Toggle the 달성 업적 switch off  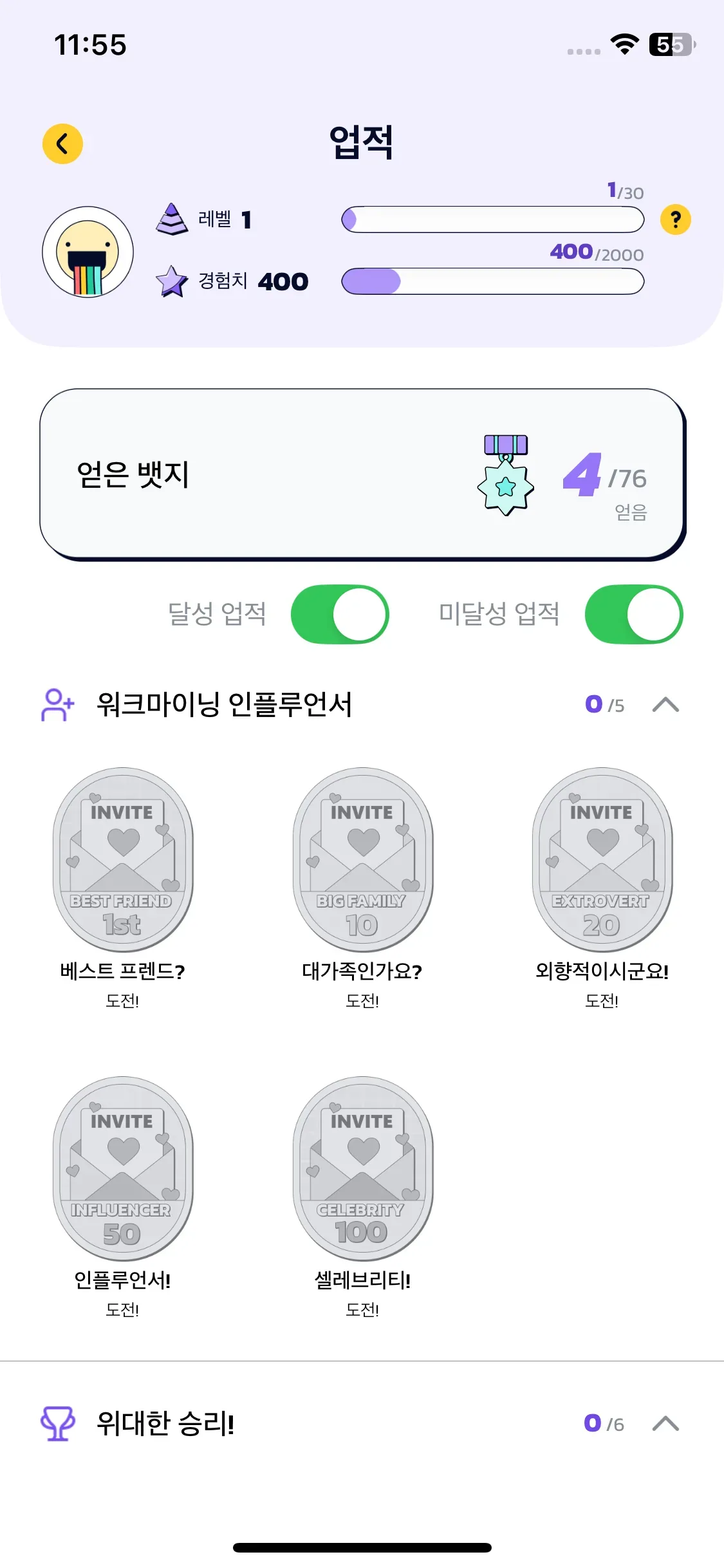(340, 614)
